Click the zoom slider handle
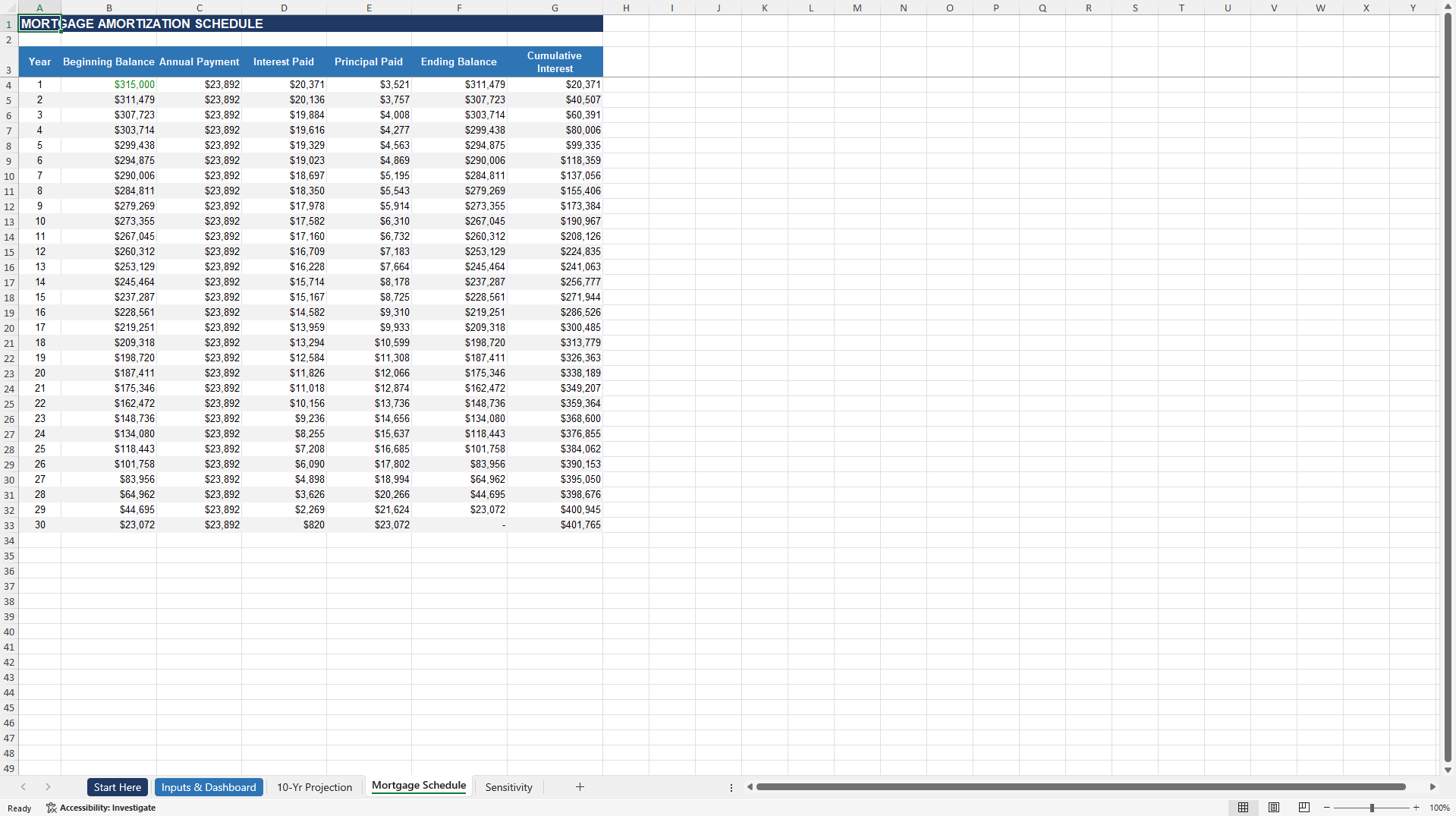 1372,808
